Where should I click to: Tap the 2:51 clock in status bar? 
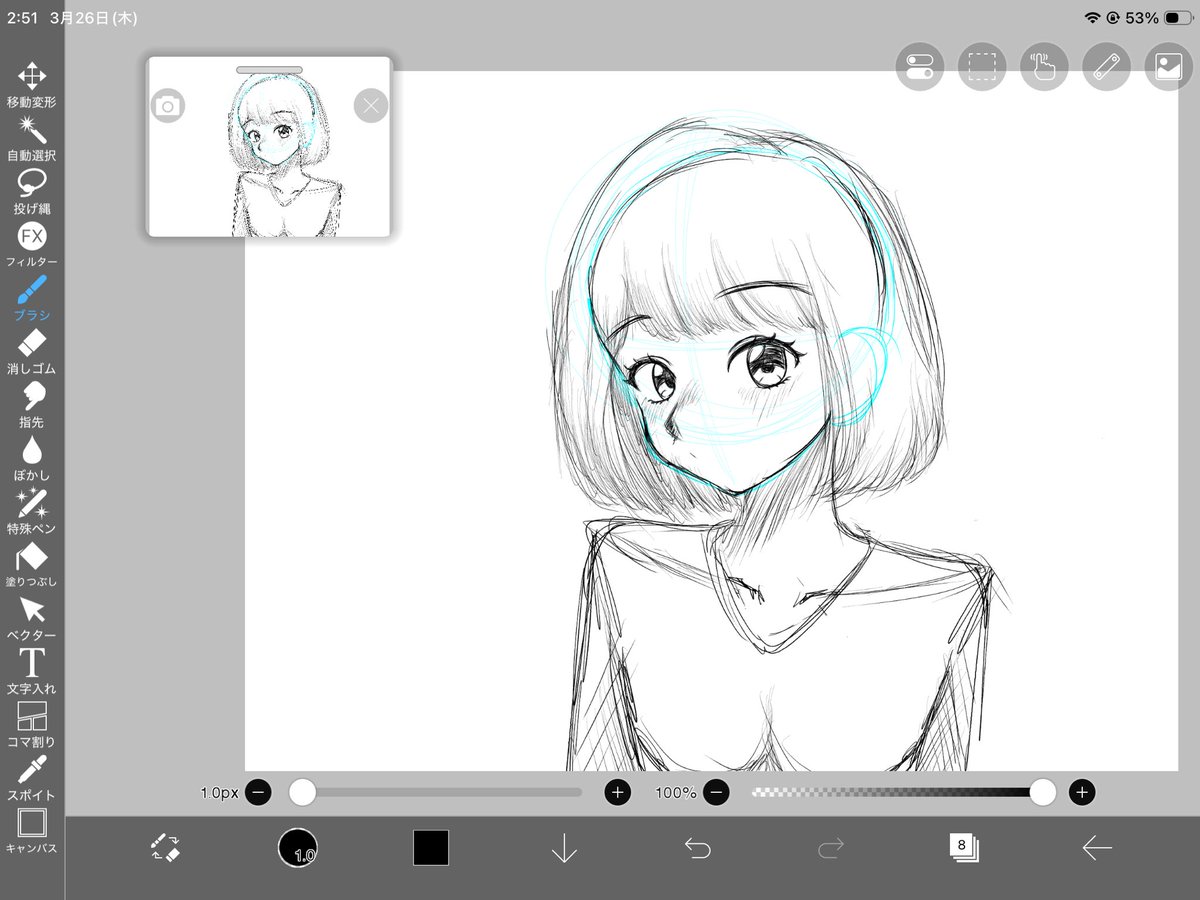(x=22, y=18)
